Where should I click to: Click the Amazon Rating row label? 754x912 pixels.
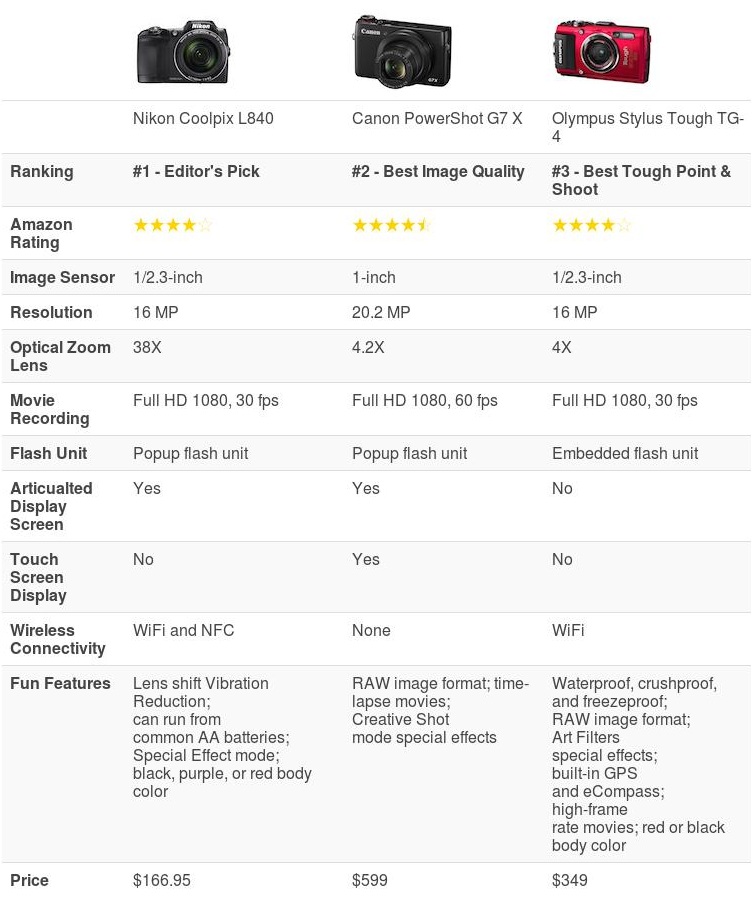(x=41, y=234)
